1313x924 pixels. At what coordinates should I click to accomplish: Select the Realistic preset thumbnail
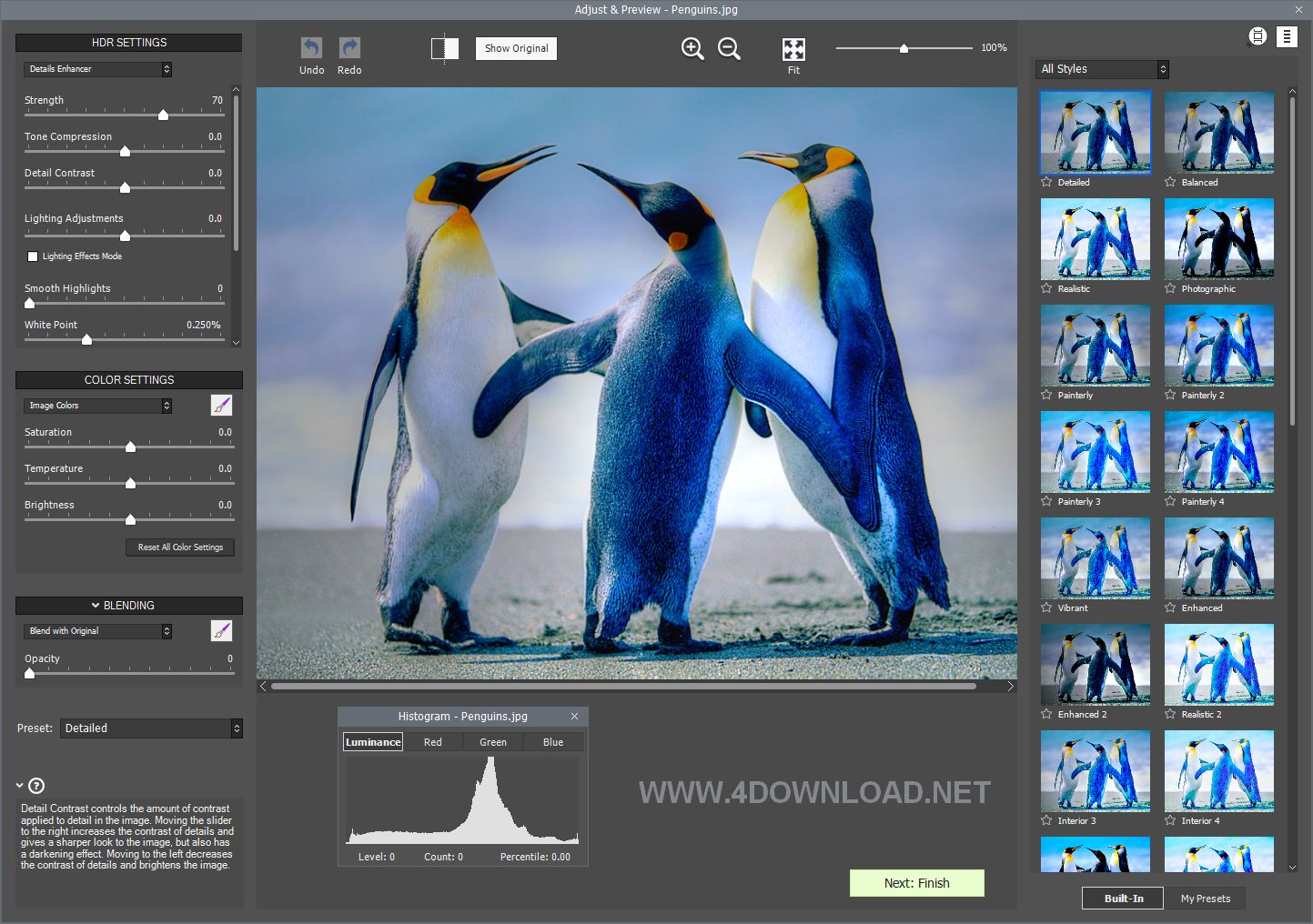1096,239
